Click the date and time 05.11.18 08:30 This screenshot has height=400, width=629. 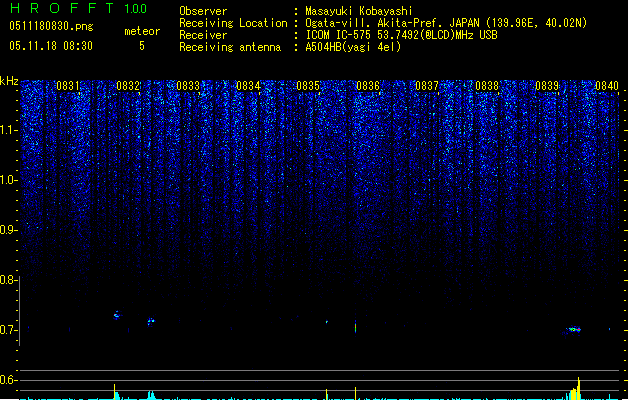(51, 46)
